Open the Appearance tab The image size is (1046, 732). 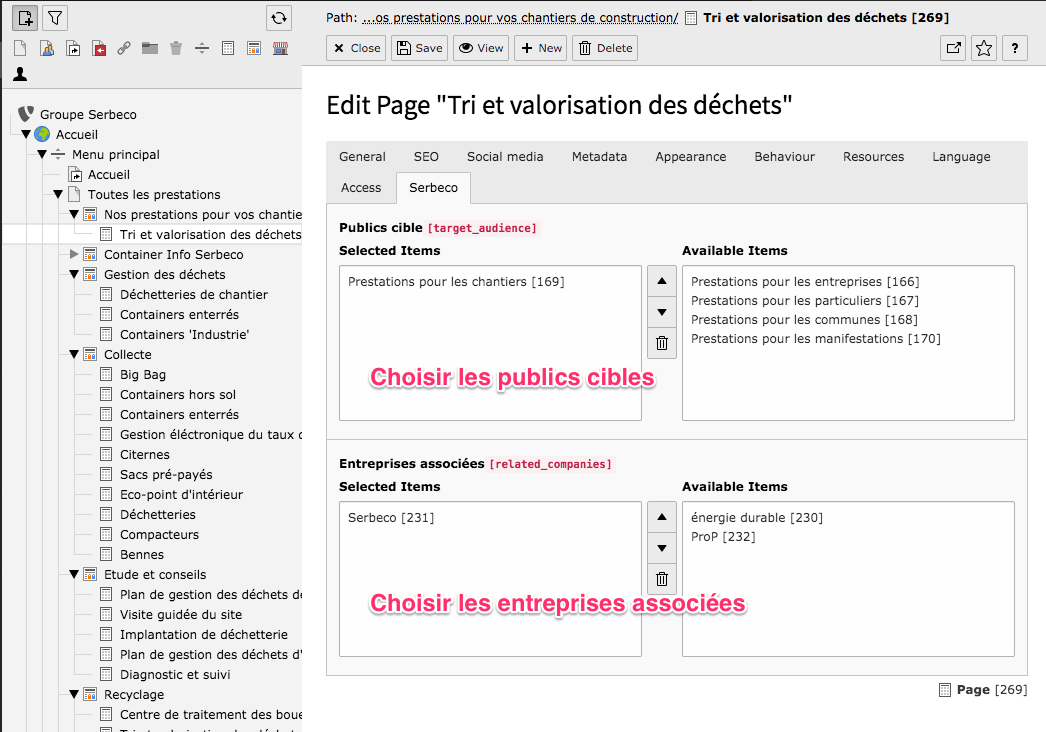point(690,157)
